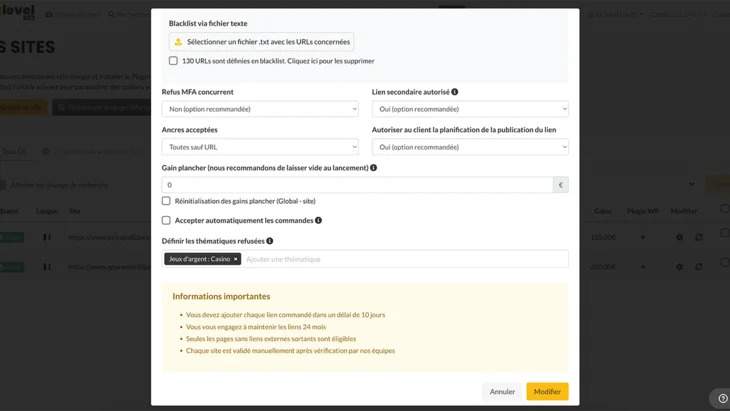Click the Euro symbol addon of Gain plancher
This screenshot has width=730, height=411.
[561, 185]
